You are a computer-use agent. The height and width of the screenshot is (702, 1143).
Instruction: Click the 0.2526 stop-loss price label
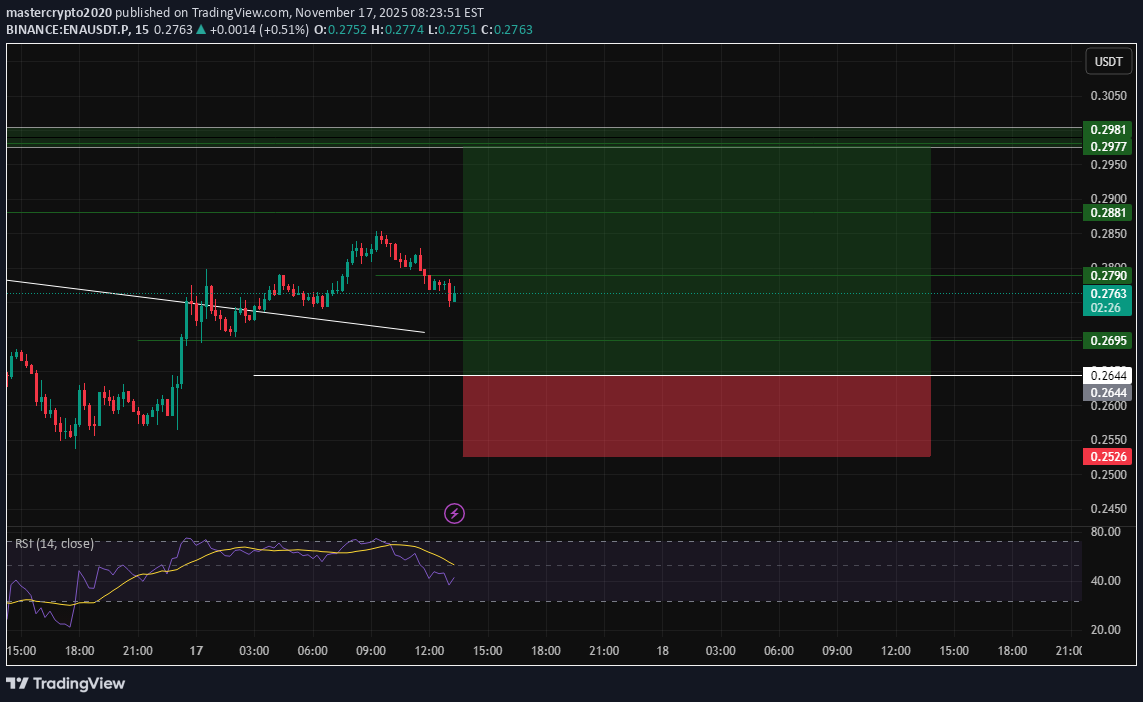[x=1106, y=456]
